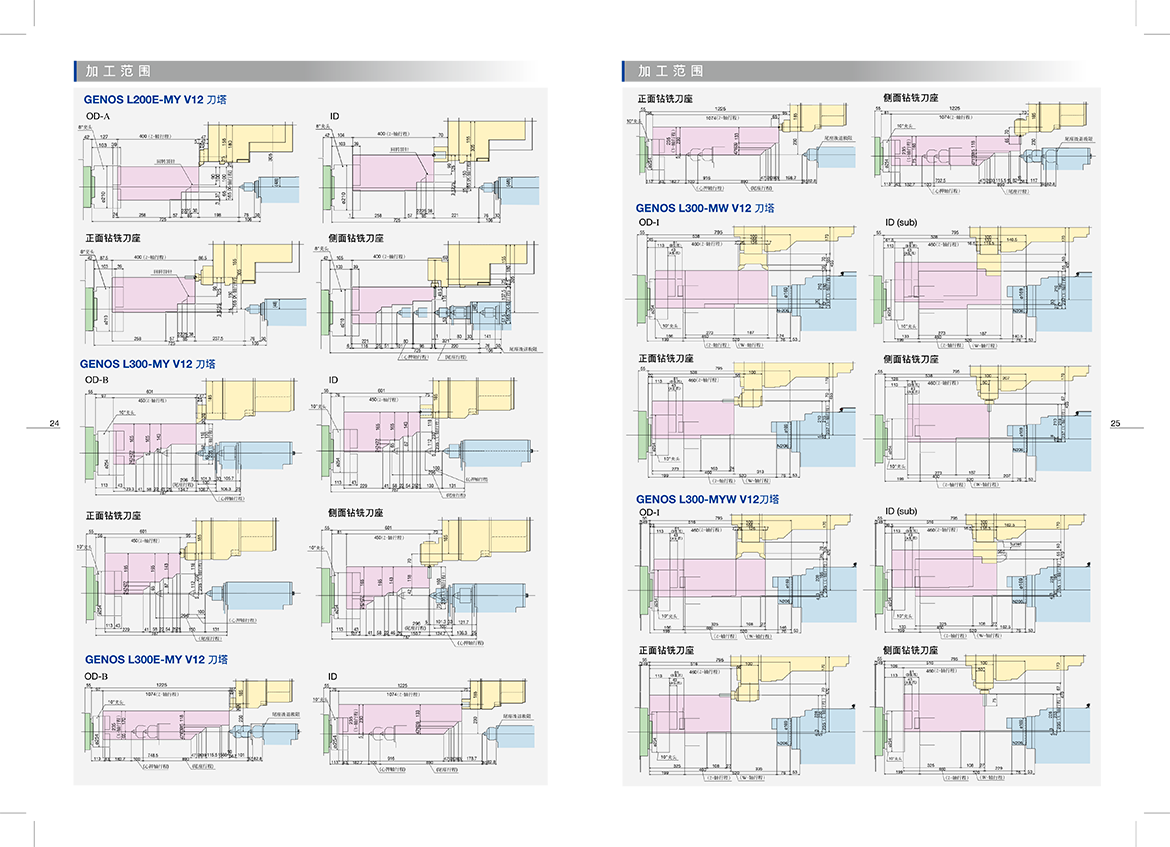
Task: Click the blue square beside right 加工范围 header
Action: (601, 71)
